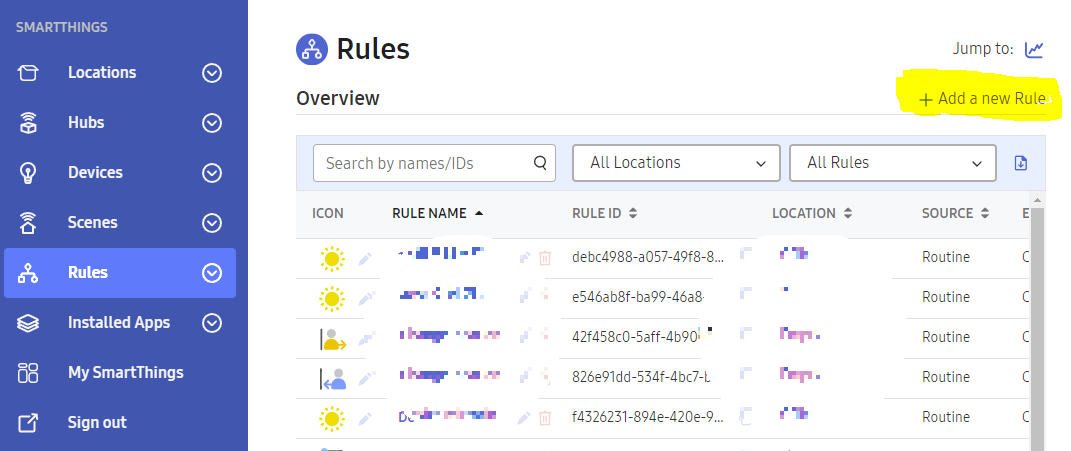Sort by RULE NAME column
1071x451 pixels.
coord(437,213)
